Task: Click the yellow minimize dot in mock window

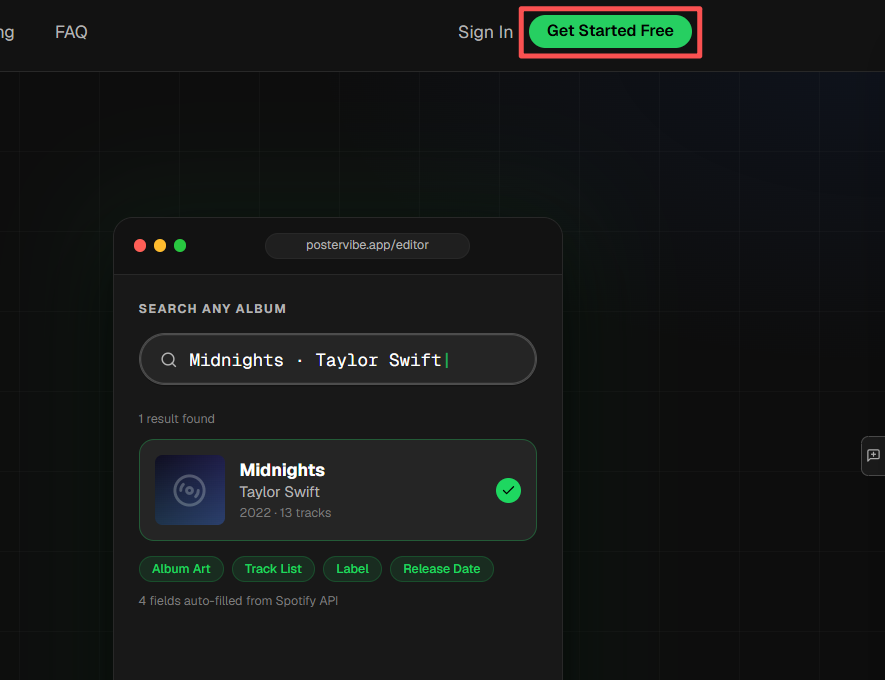Action: (x=160, y=245)
